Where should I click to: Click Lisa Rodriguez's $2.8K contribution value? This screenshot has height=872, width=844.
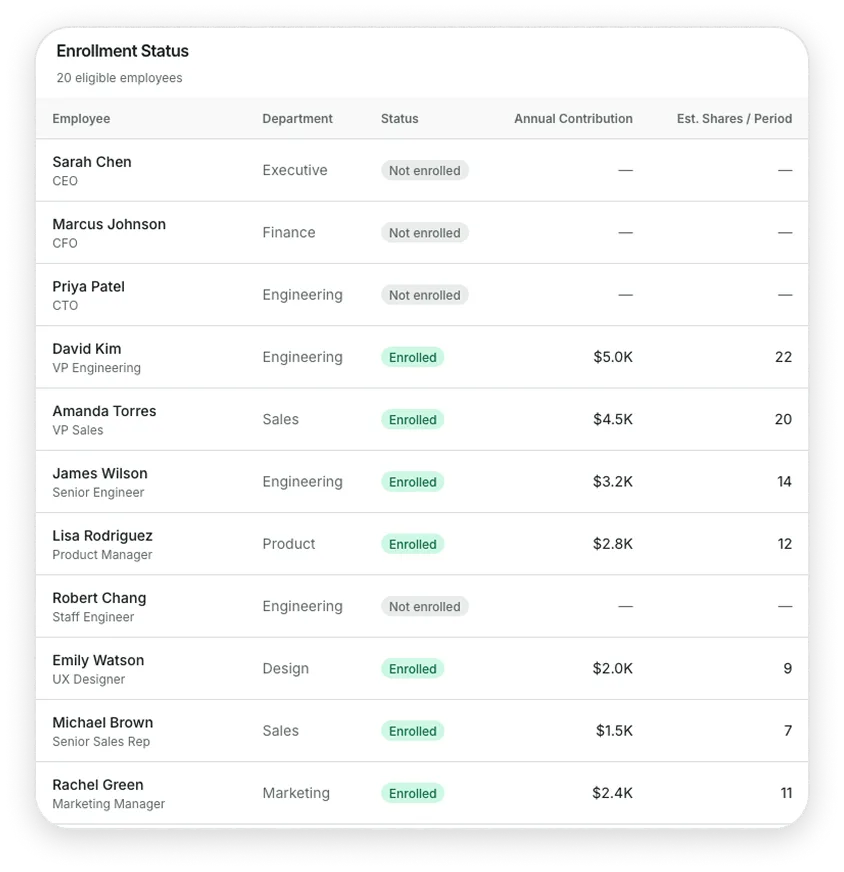(613, 544)
